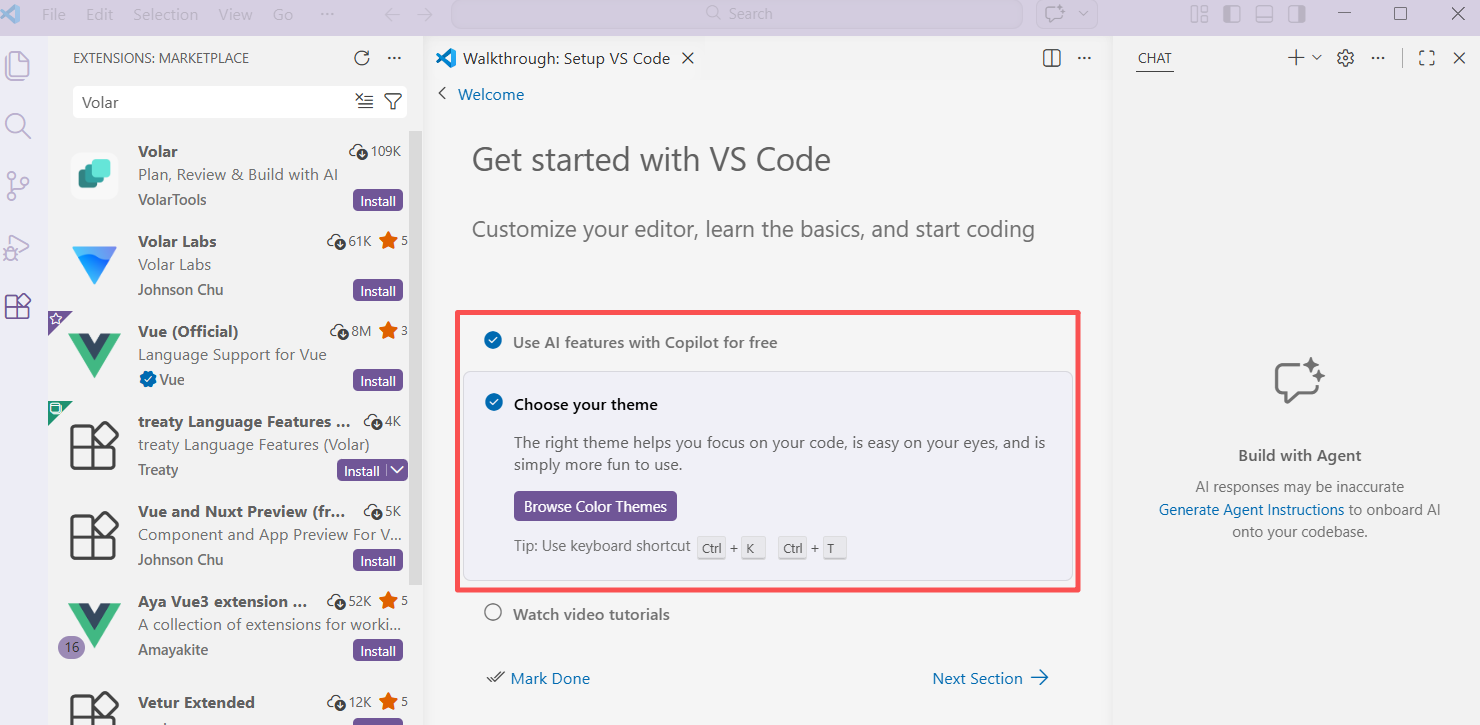Mark Watch video tutorials step as done
The image size is (1480, 725).
pyautogui.click(x=493, y=612)
